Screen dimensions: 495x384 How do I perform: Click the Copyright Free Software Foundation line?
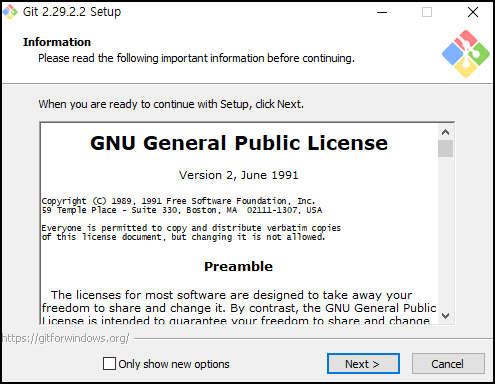[178, 201]
